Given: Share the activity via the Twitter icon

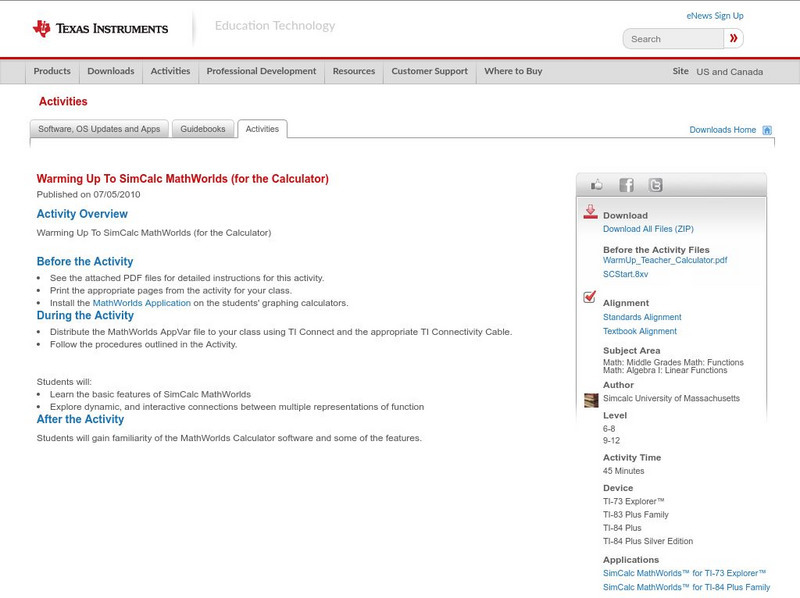Looking at the screenshot, I should 655,185.
